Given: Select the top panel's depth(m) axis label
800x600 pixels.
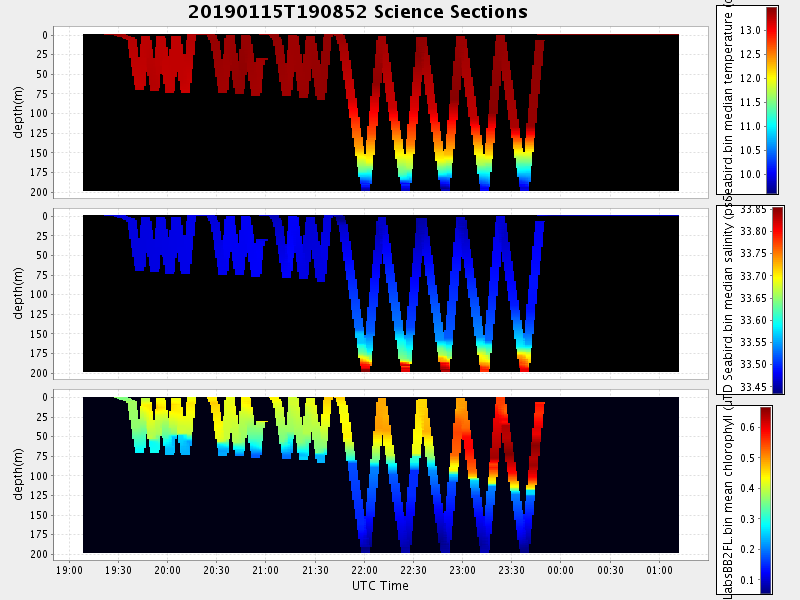Looking at the screenshot, I should pyautogui.click(x=18, y=112).
